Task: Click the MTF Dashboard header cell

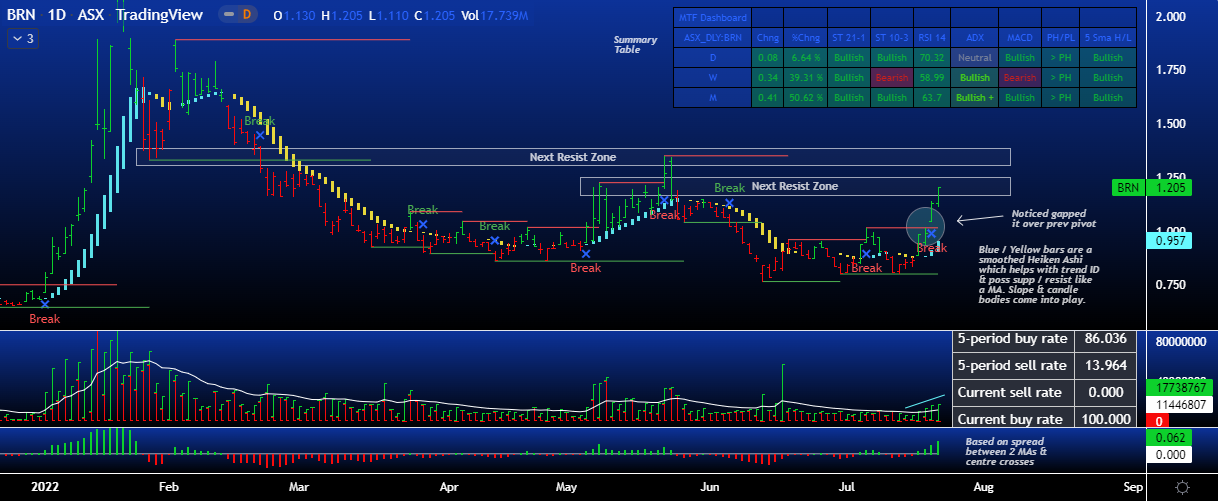Action: pyautogui.click(x=712, y=18)
